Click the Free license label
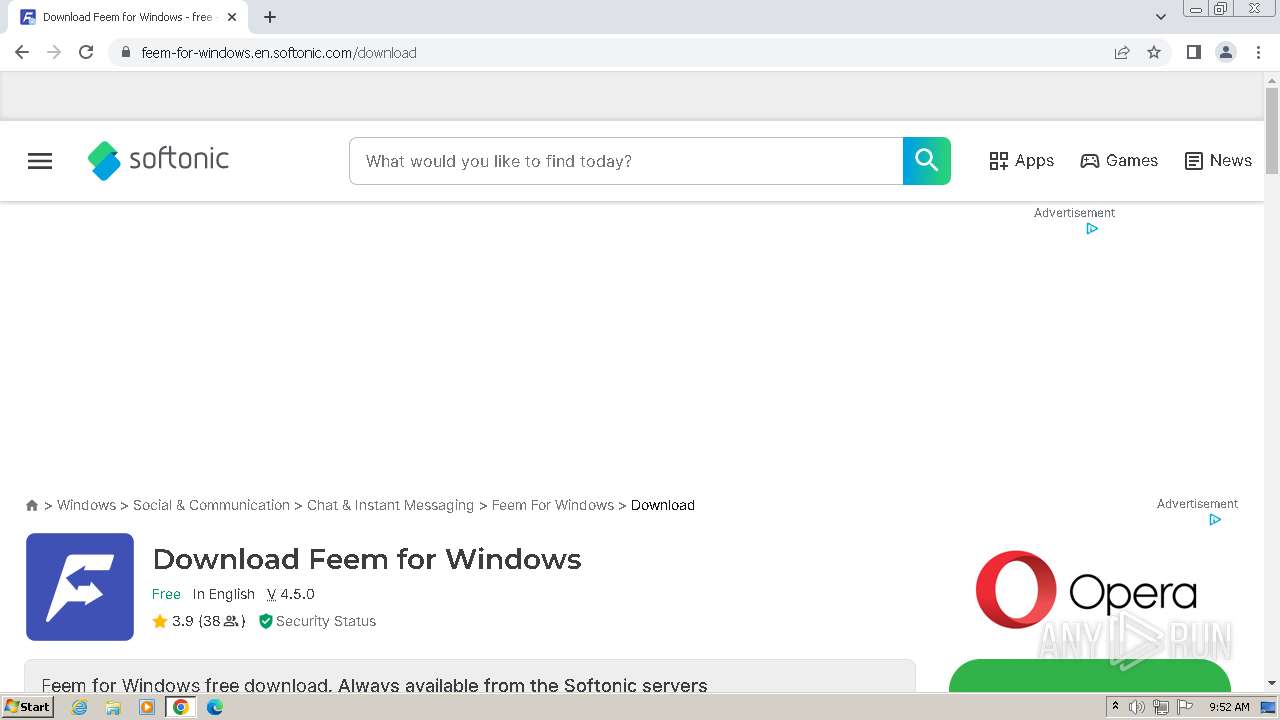1280x720 pixels. tap(166, 594)
